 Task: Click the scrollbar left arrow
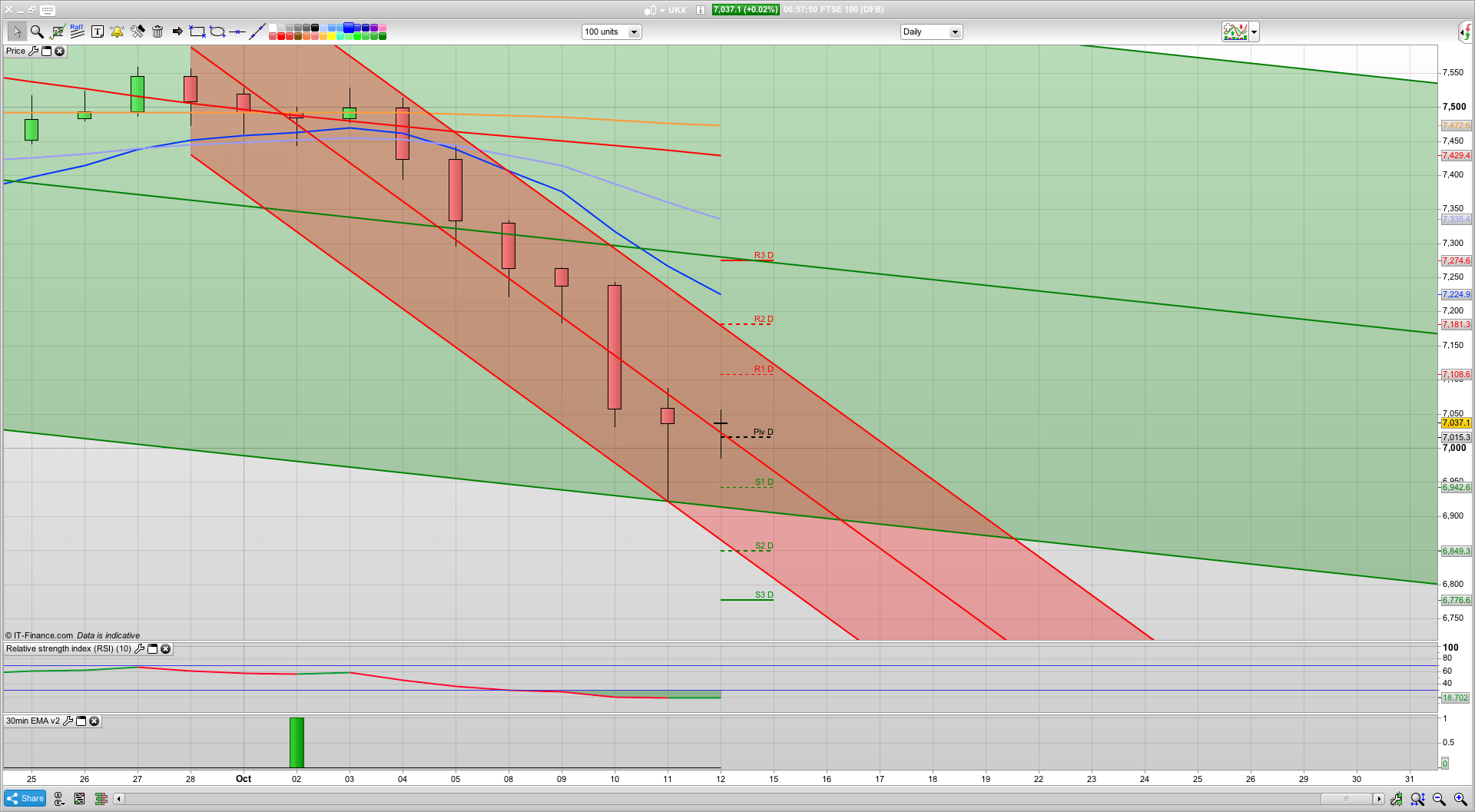click(x=118, y=799)
